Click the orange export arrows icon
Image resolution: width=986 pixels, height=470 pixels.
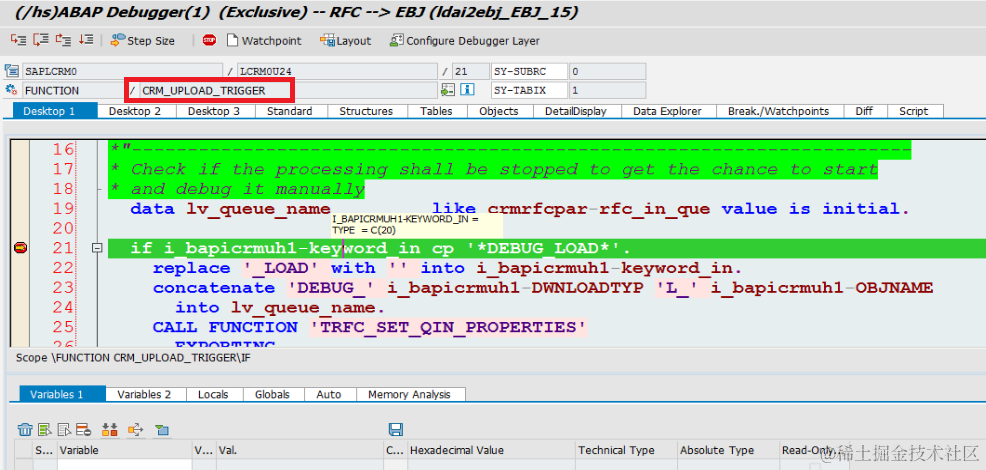click(136, 430)
